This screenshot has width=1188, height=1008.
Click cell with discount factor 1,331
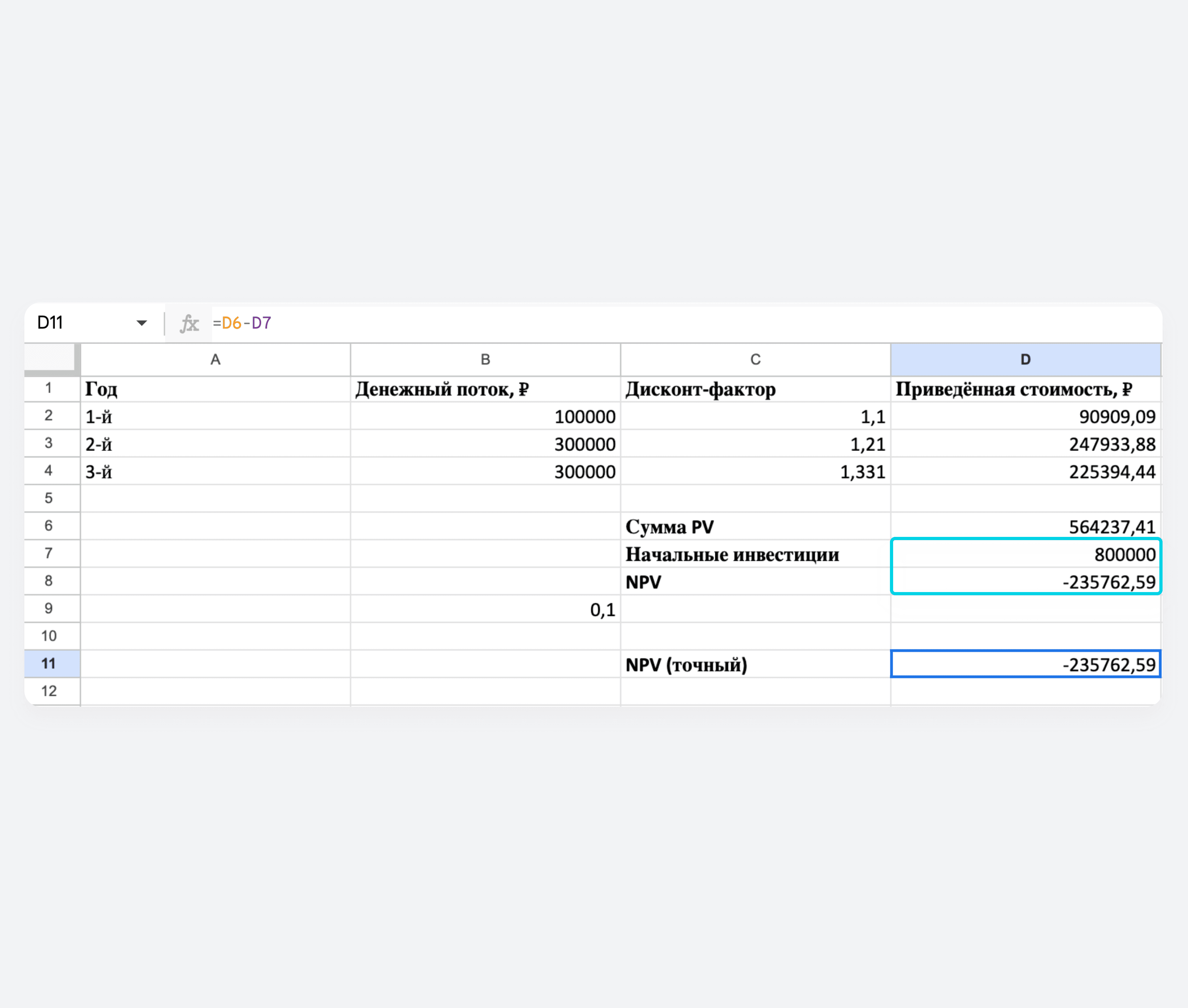(x=755, y=471)
